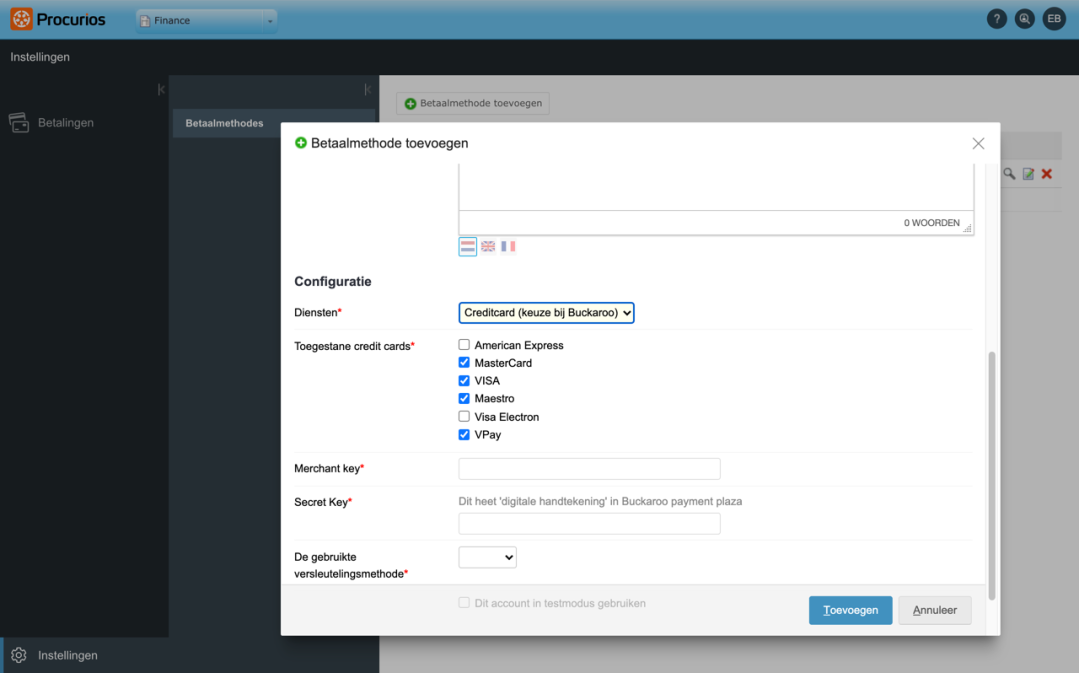Click into the Secret Key field

(x=590, y=524)
